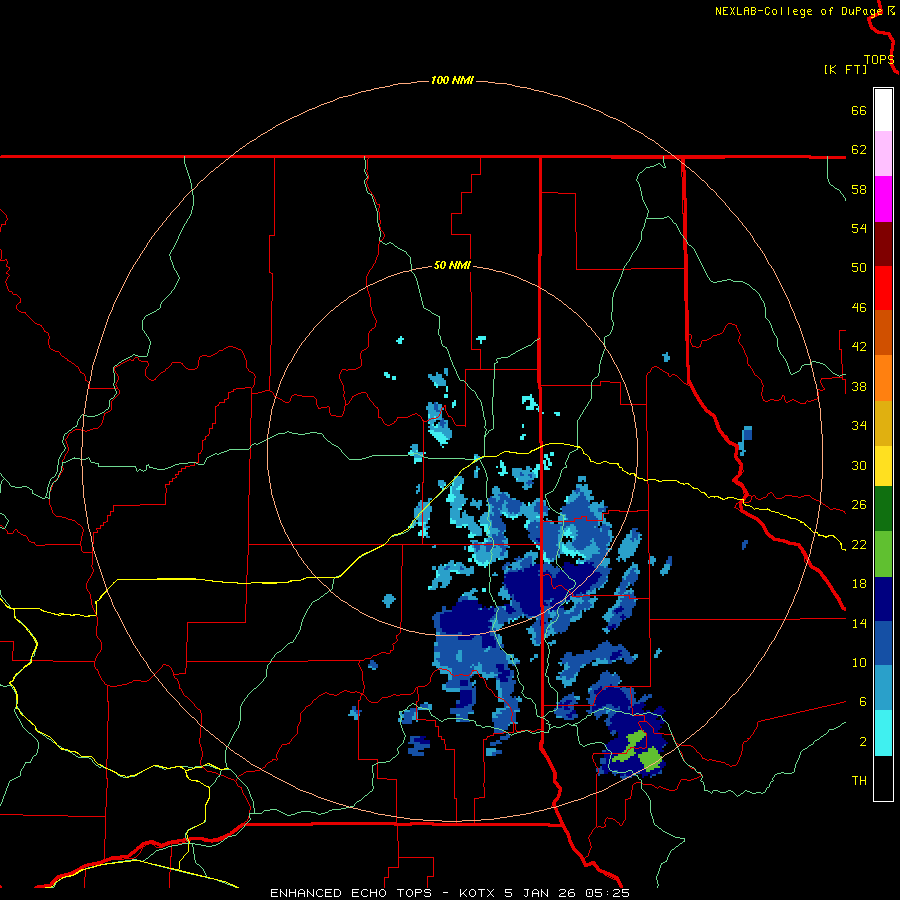Select the dark green legend swatch
The image size is (900, 900).
pyautogui.click(x=883, y=509)
